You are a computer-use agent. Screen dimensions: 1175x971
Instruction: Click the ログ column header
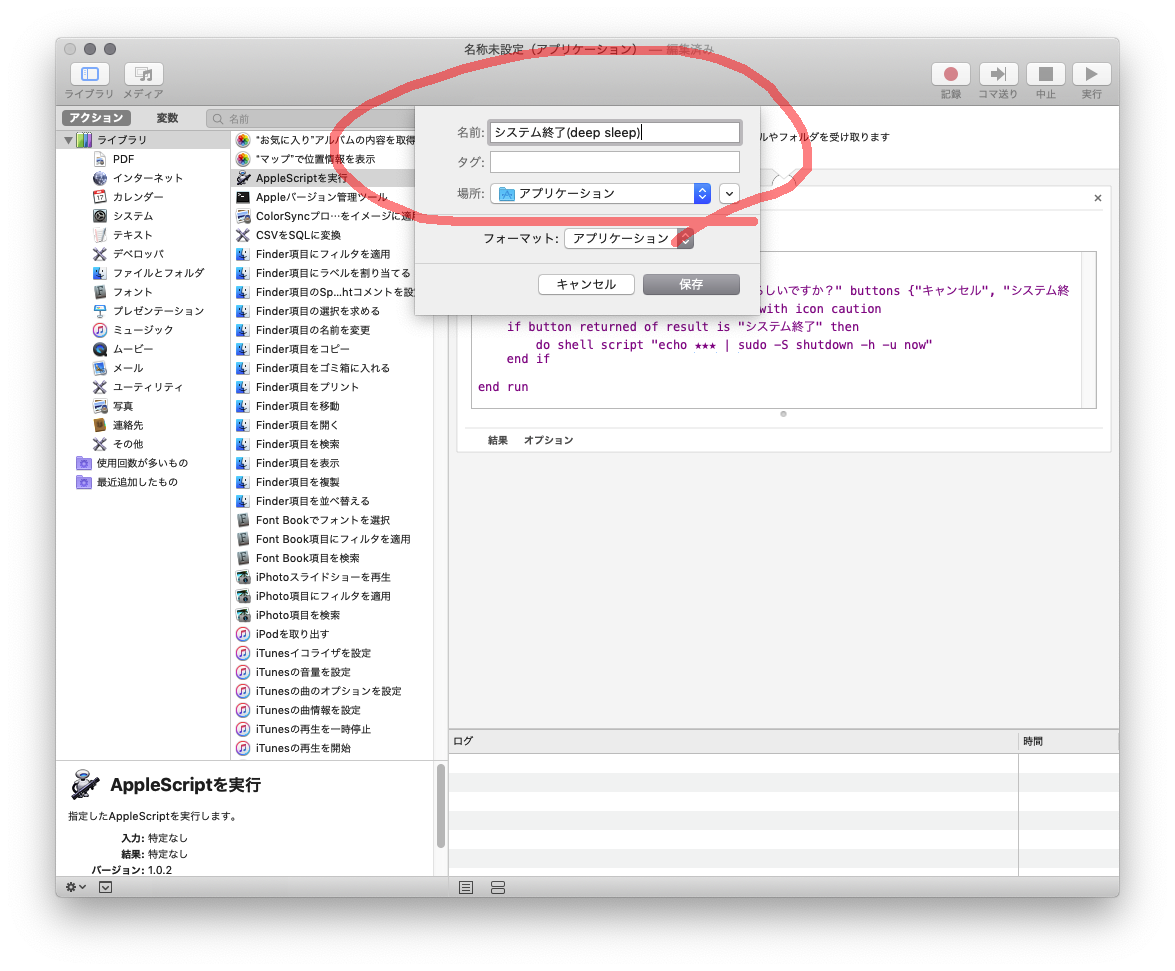pos(733,741)
